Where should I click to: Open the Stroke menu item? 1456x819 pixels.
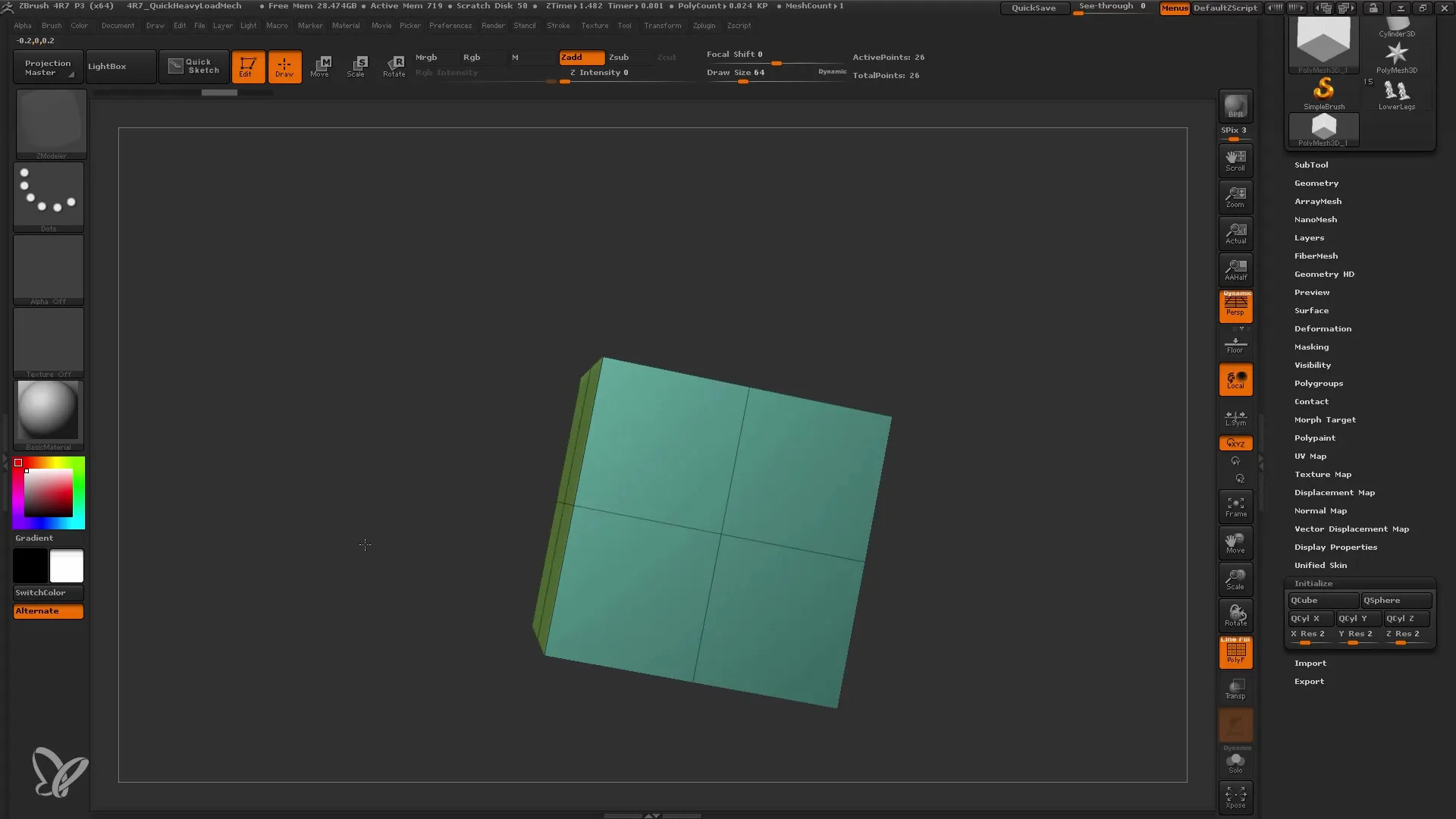[x=558, y=25]
